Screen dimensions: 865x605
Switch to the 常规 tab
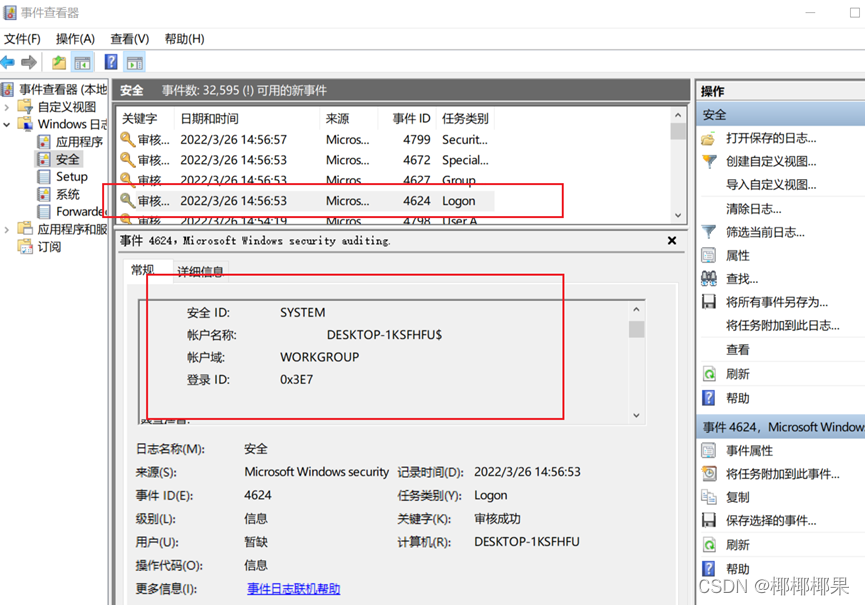(x=142, y=270)
